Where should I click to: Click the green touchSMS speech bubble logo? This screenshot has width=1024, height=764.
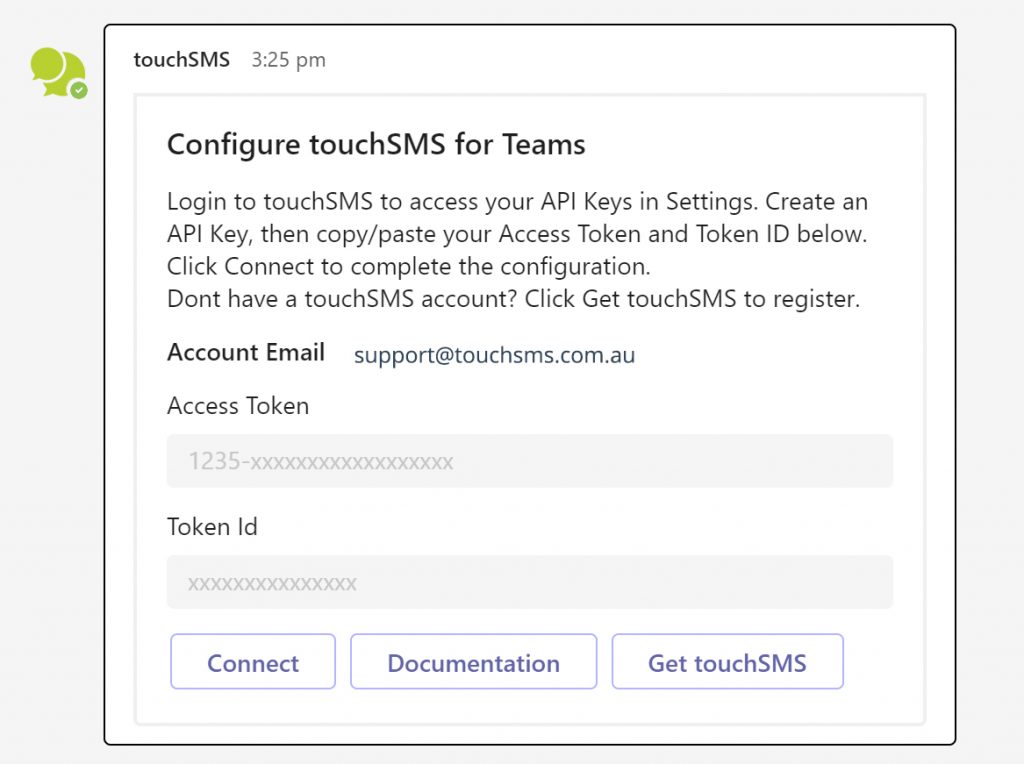[57, 70]
